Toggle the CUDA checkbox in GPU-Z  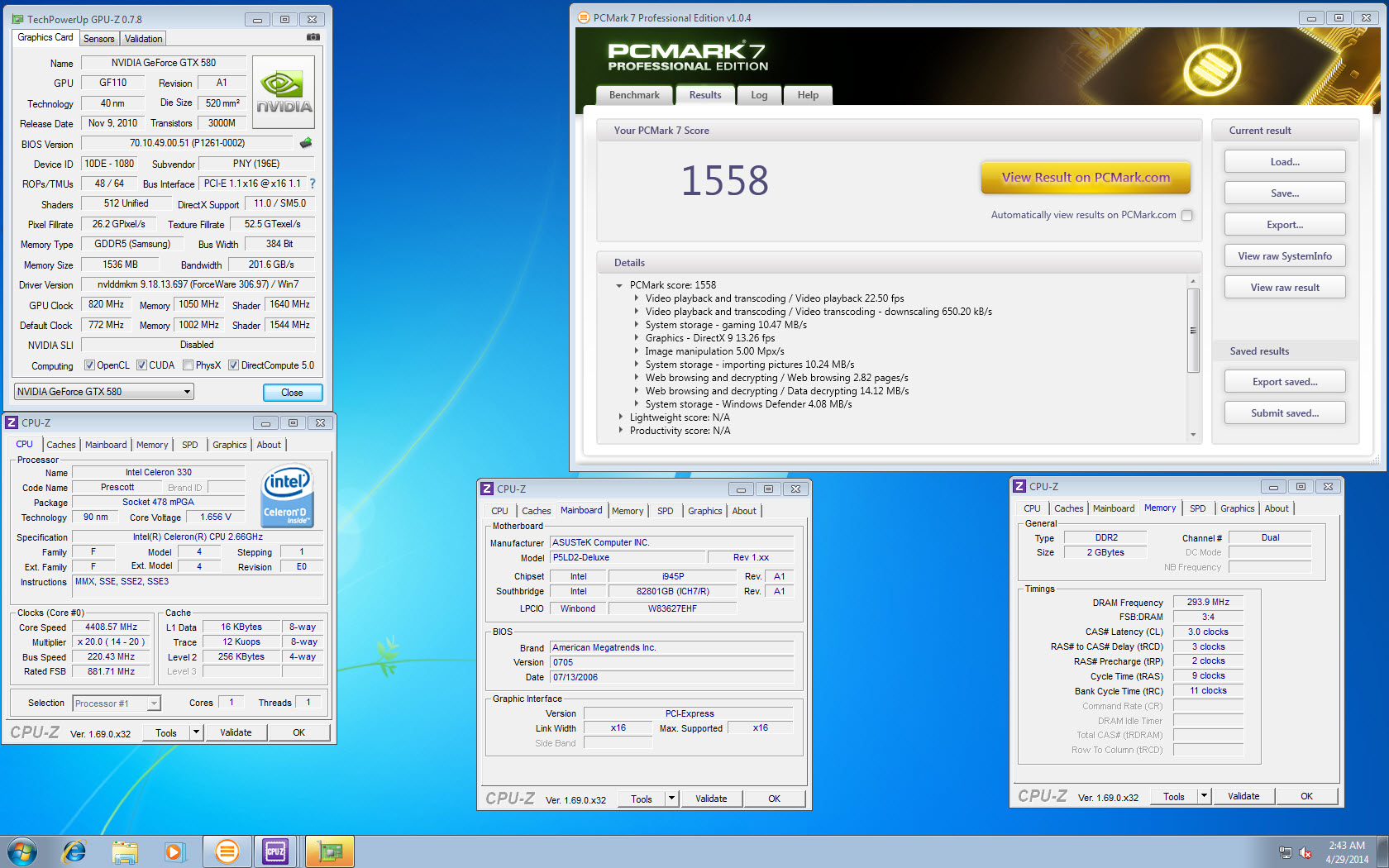(142, 365)
